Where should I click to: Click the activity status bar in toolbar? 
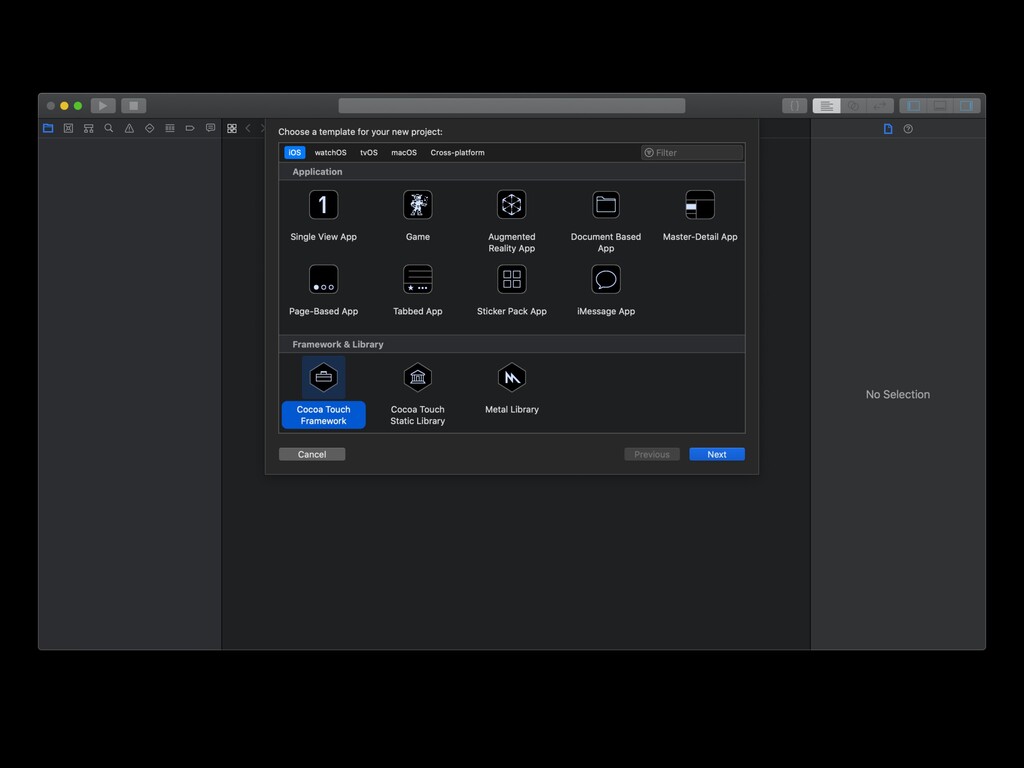click(512, 106)
